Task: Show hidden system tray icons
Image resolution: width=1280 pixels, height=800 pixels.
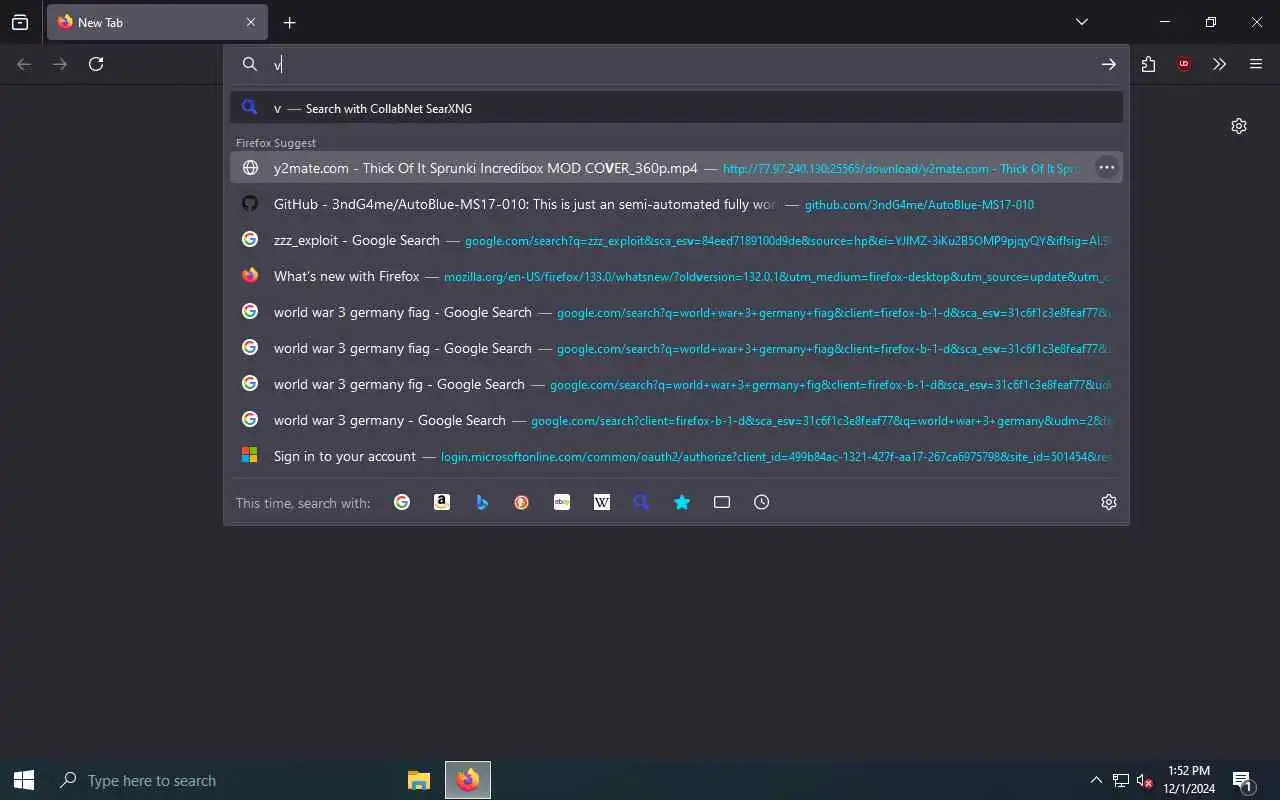Action: tap(1096, 780)
